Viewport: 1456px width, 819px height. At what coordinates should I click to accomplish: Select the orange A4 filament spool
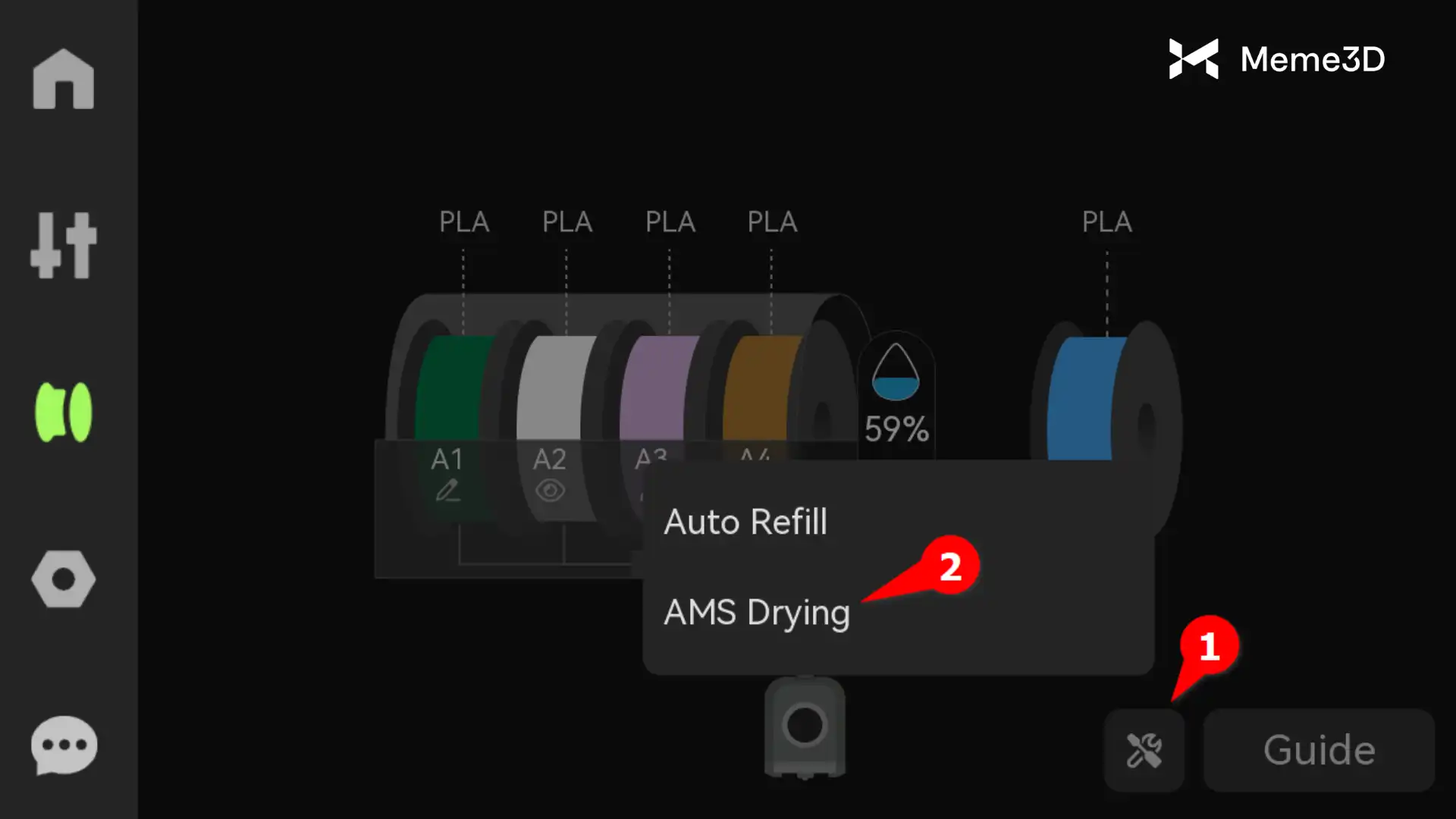(x=761, y=388)
